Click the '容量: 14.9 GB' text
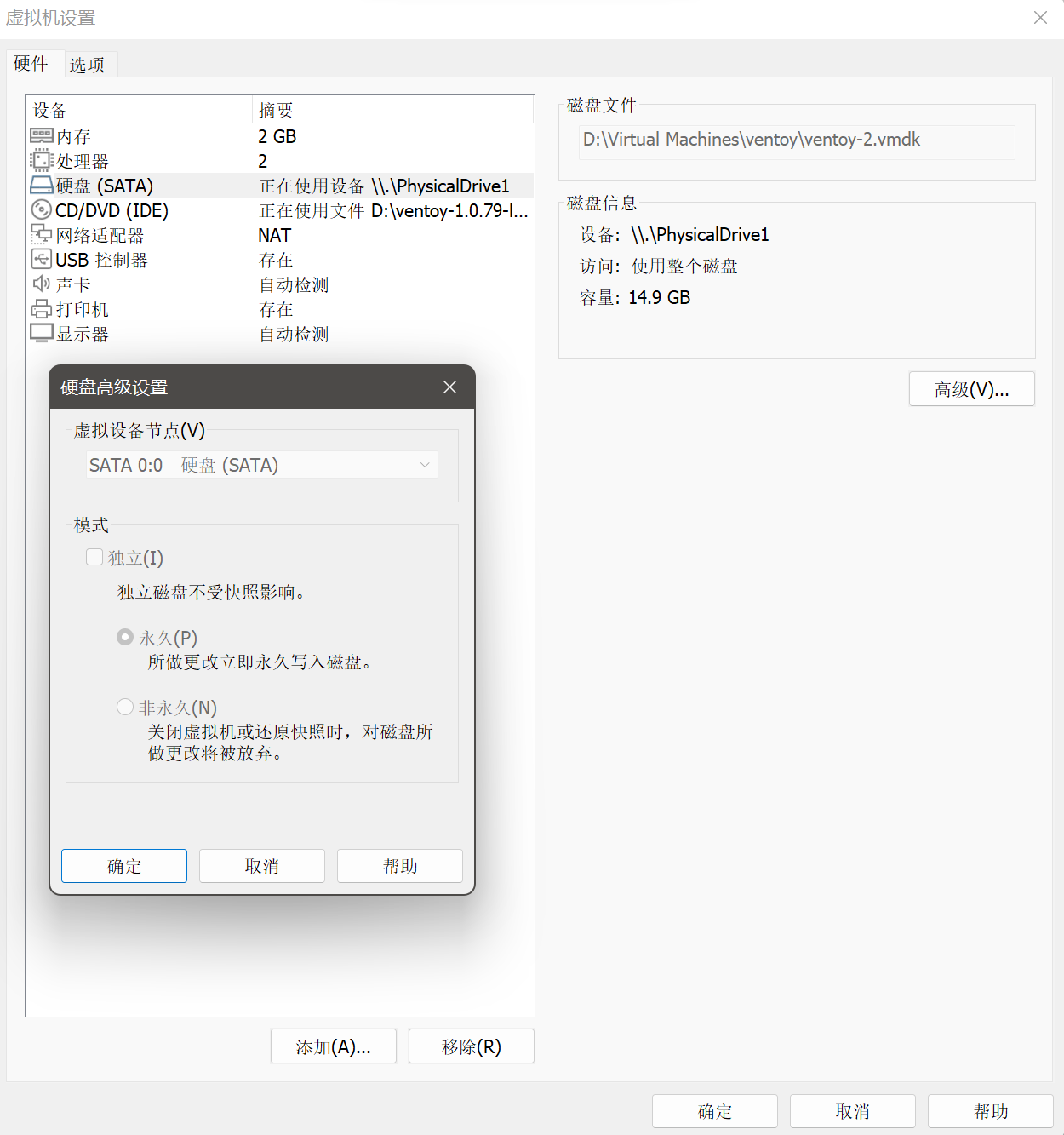Viewport: 1064px width, 1135px height. [635, 297]
